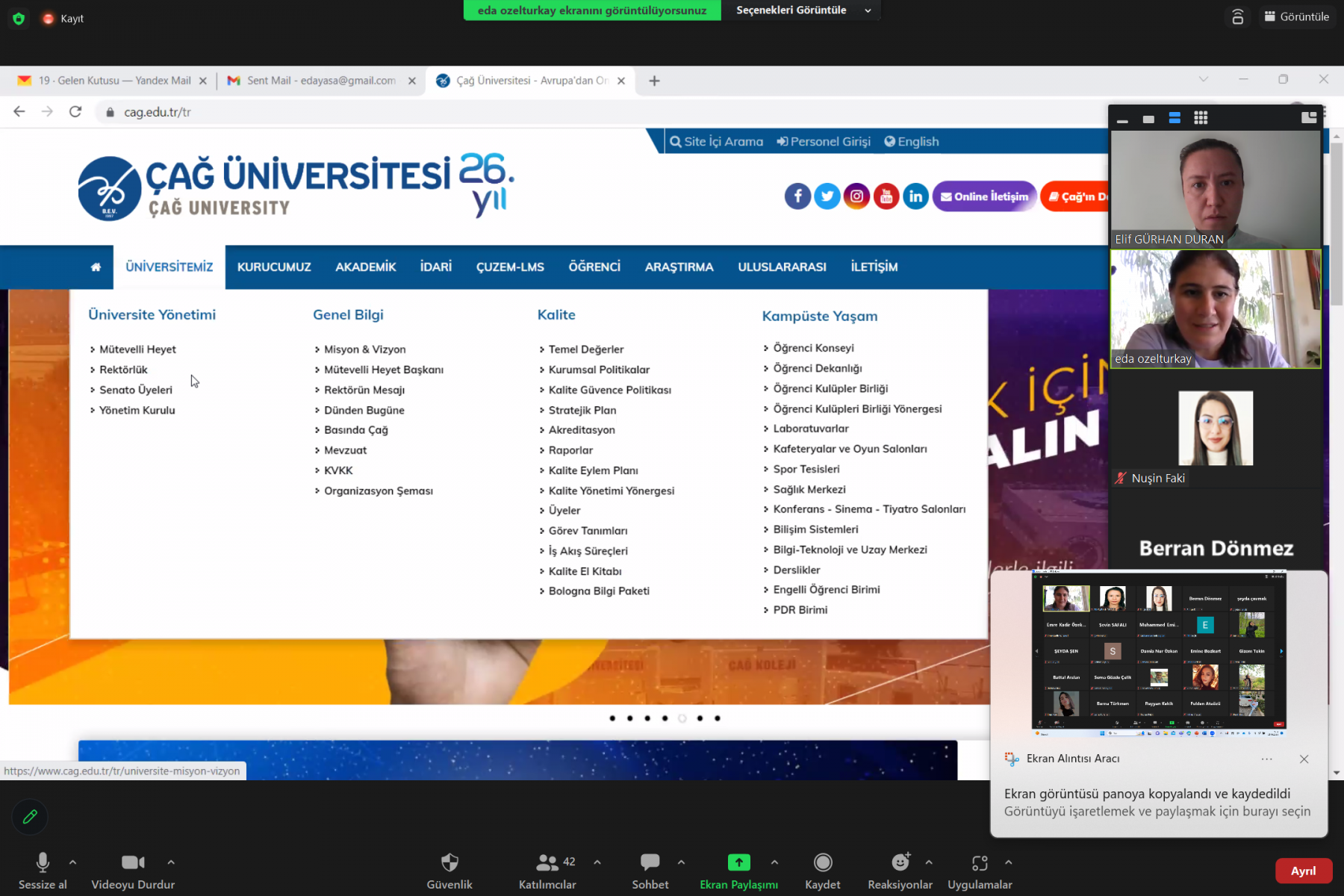Select the second carousel slide dot
This screenshot has width=1344, height=896.
click(630, 718)
